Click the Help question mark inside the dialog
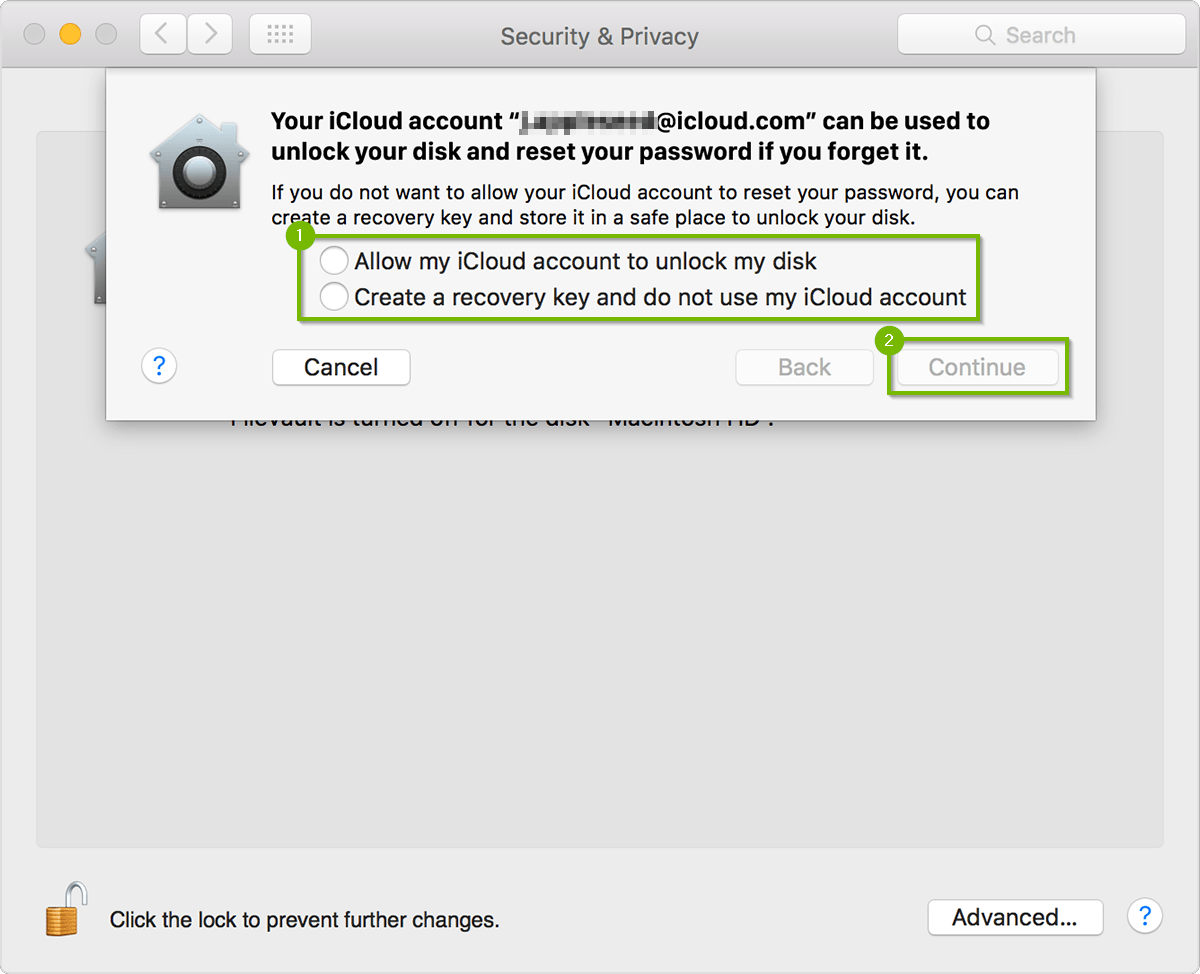 159,366
